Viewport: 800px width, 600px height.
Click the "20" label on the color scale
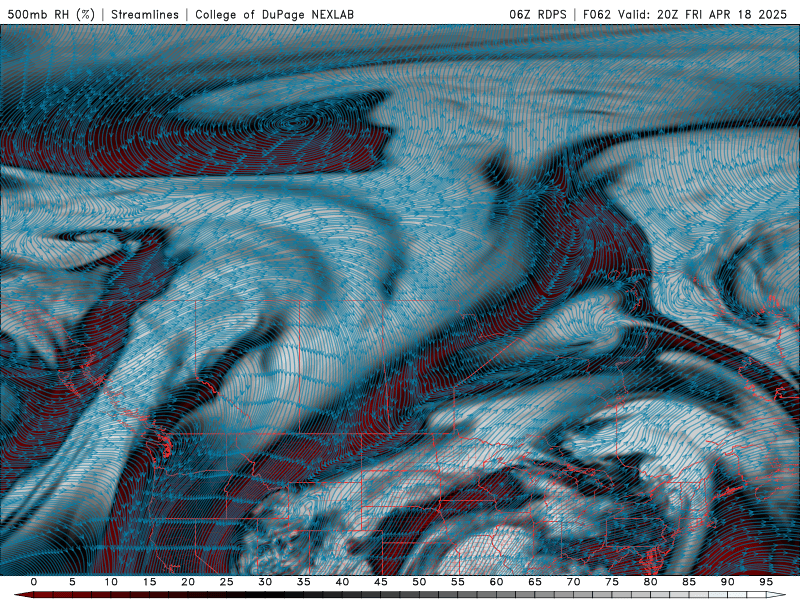188,582
